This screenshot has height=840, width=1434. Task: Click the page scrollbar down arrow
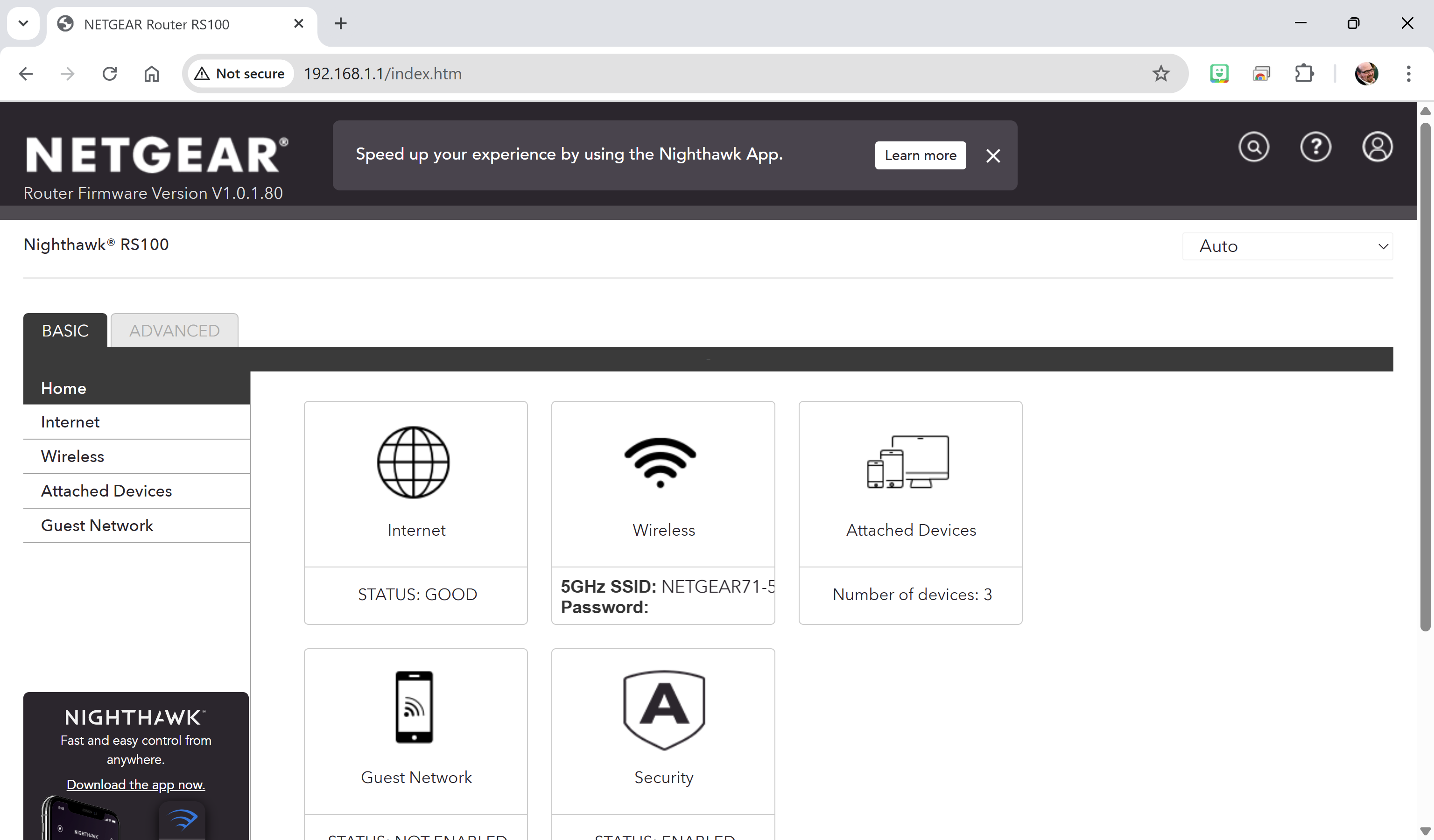point(1425,830)
